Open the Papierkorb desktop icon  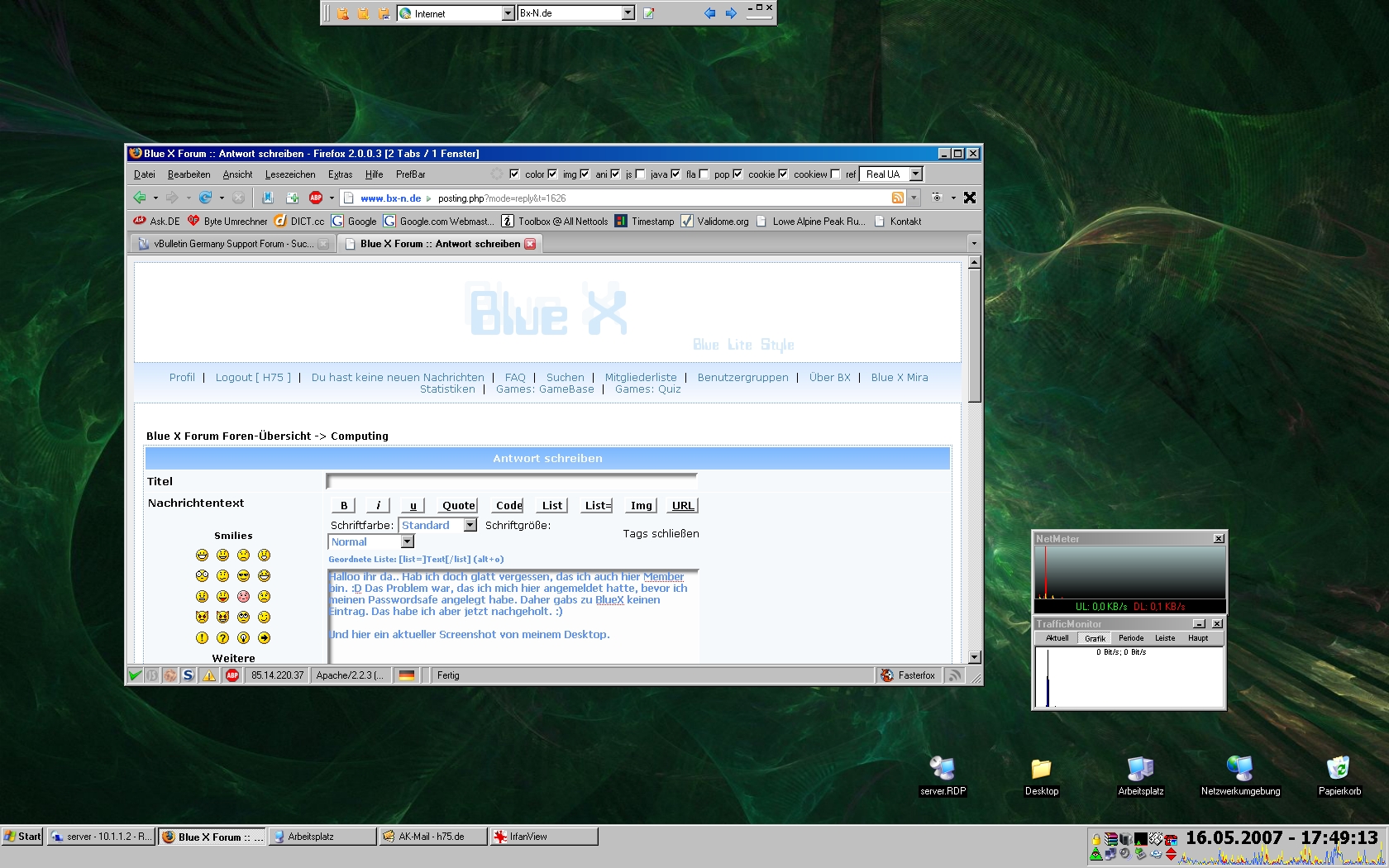(1339, 769)
